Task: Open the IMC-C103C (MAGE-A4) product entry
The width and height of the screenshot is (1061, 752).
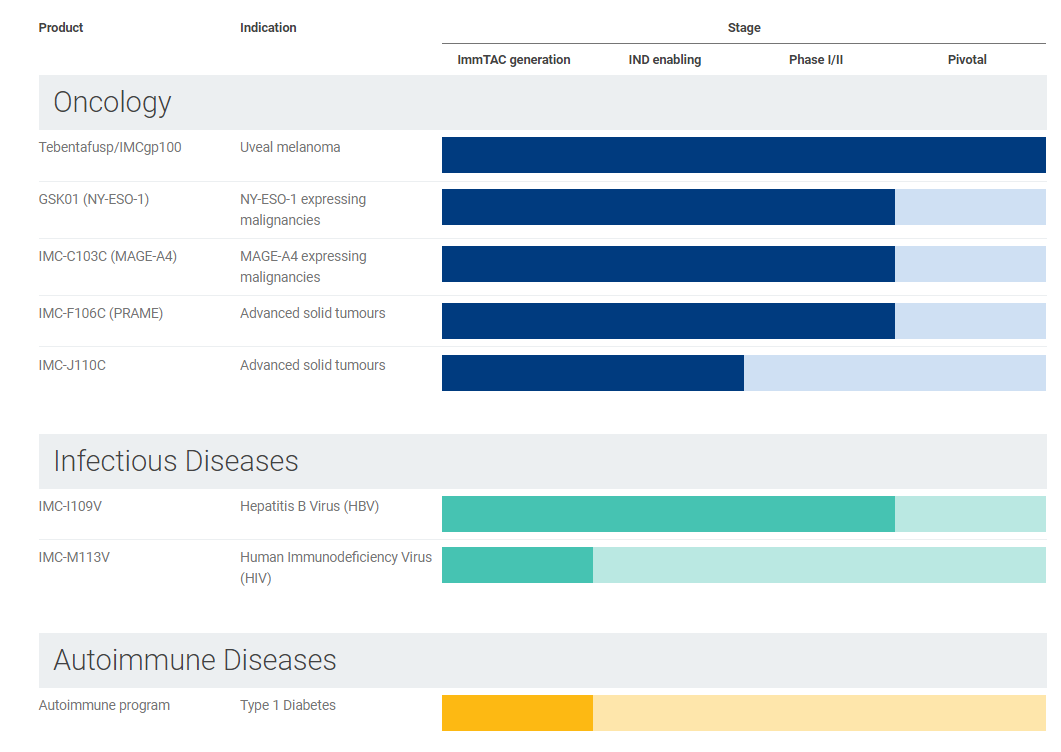Action: (x=108, y=256)
